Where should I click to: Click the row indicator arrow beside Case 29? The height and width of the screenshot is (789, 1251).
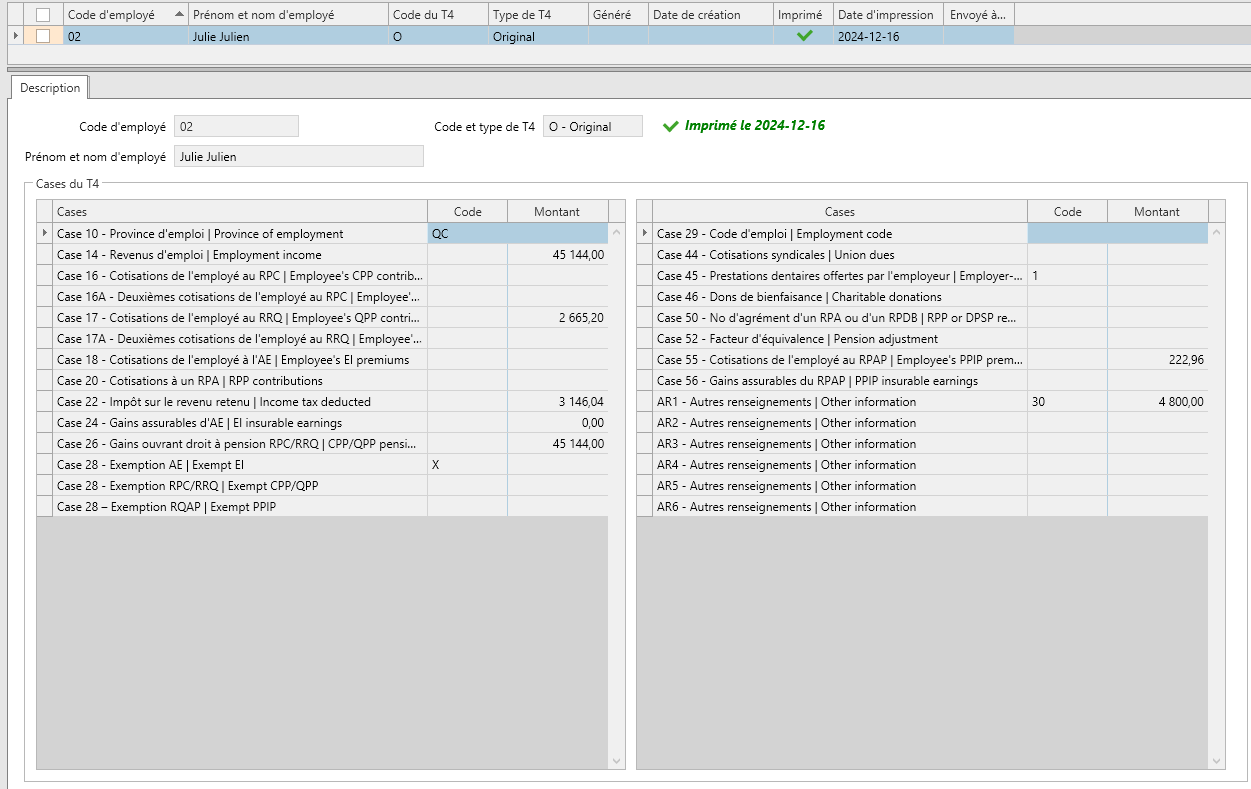click(x=644, y=233)
